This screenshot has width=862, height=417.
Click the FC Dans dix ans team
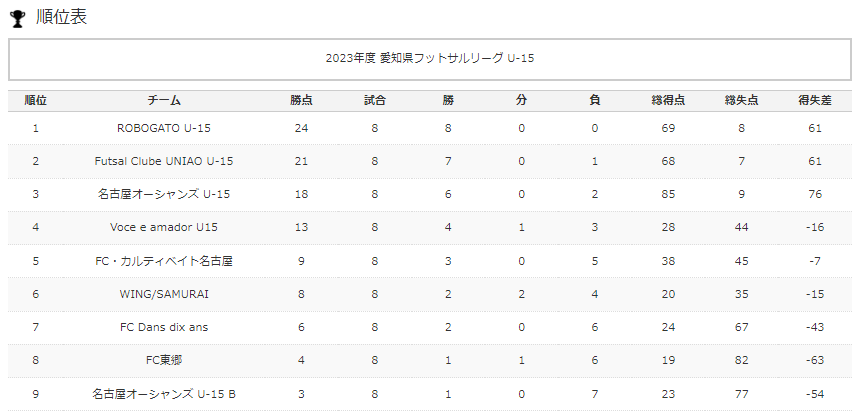[x=164, y=327]
